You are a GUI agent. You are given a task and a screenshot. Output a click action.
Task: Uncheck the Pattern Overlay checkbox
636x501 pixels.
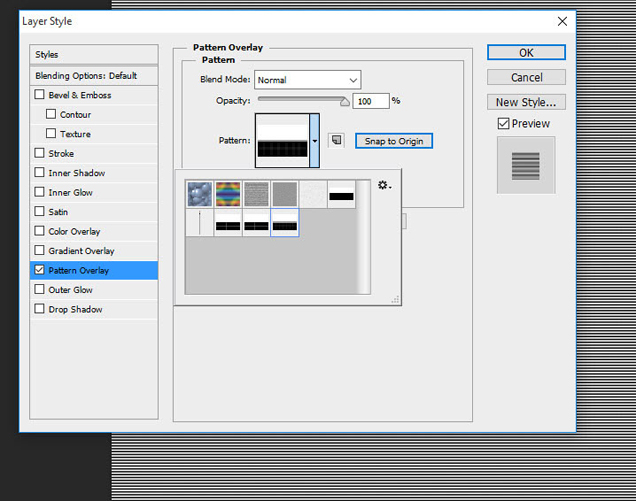pos(40,270)
